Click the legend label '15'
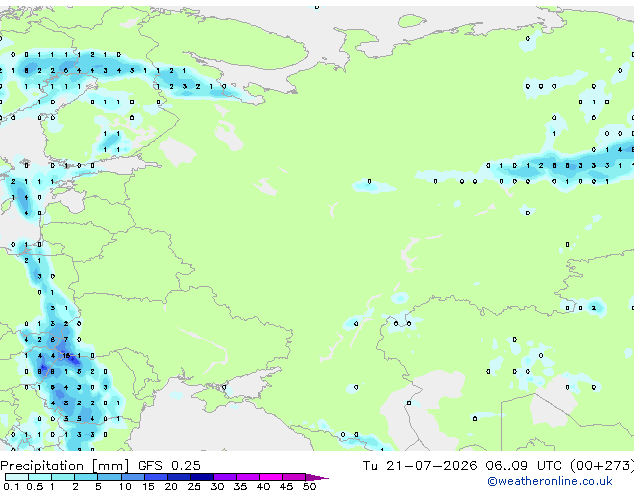This screenshot has height=490, width=634. pos(148,486)
